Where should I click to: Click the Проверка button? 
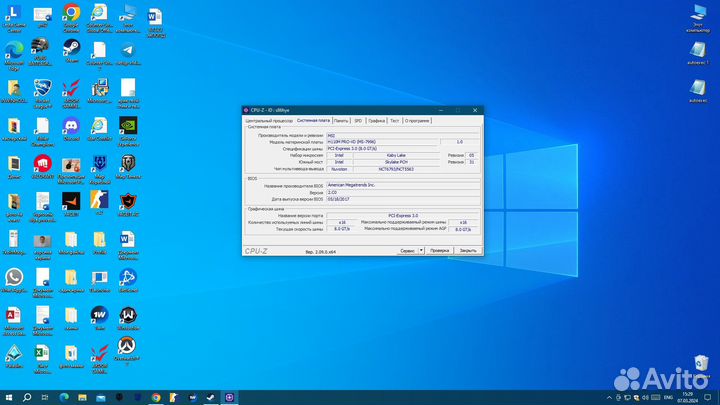pyautogui.click(x=439, y=251)
